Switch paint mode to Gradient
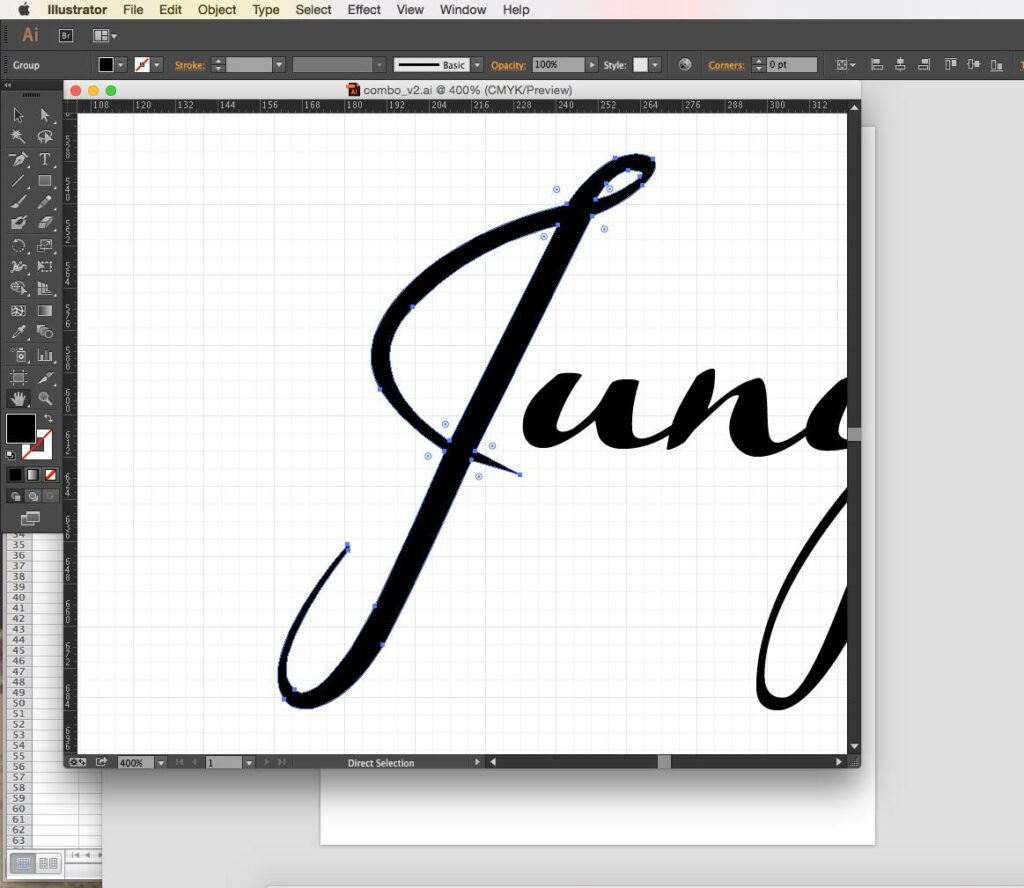 point(33,475)
